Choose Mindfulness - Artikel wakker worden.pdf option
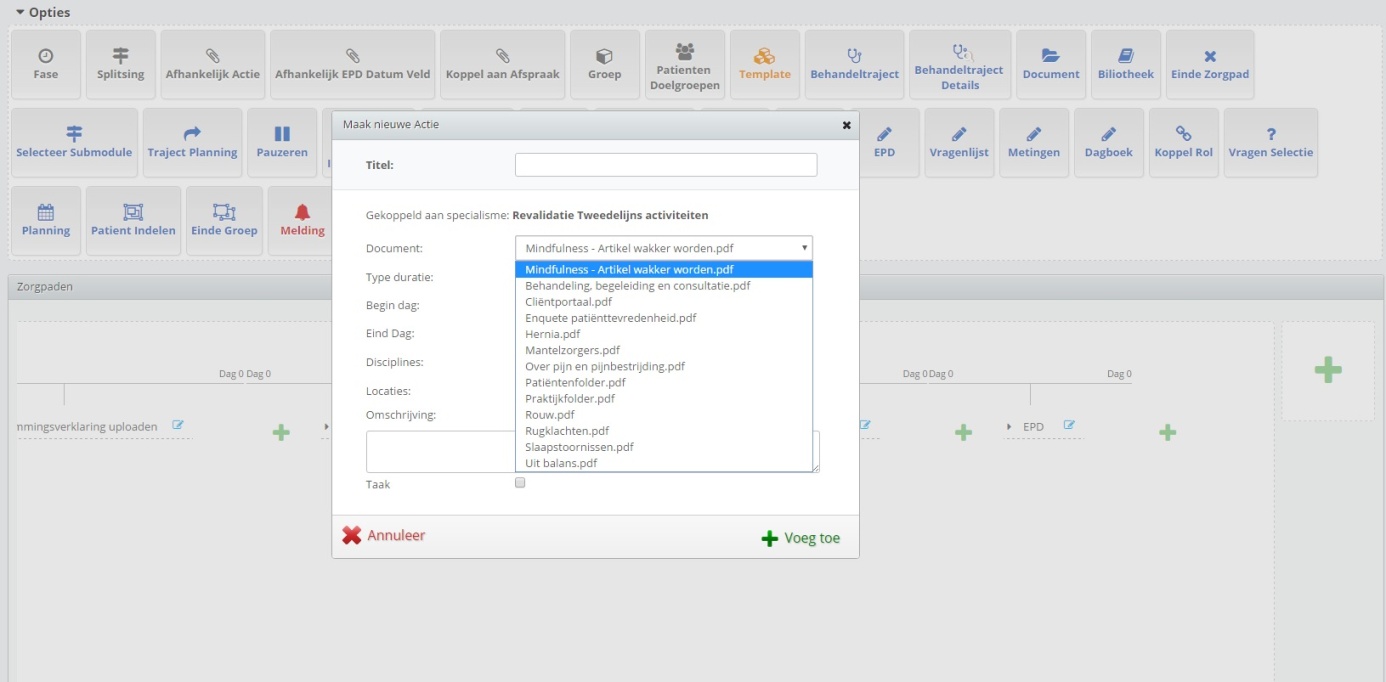The width and height of the screenshot is (1386, 682). click(x=664, y=269)
